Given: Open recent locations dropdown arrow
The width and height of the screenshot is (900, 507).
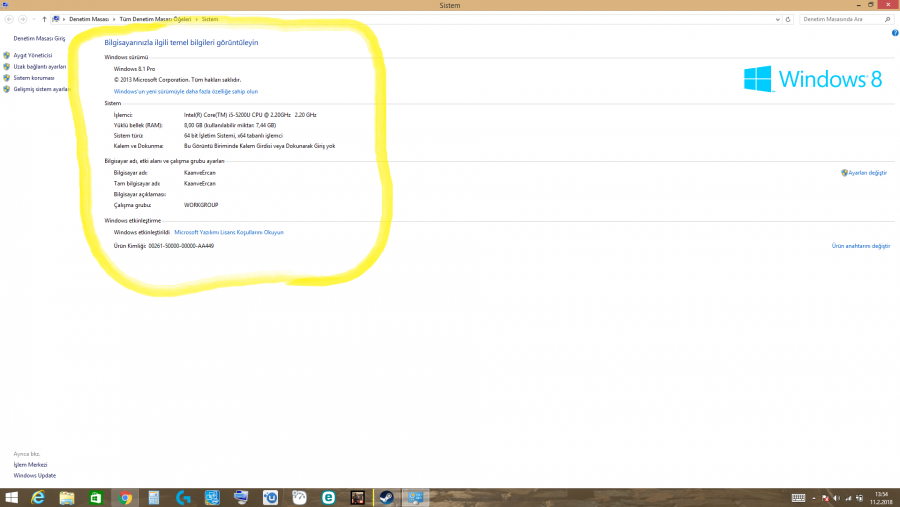Looking at the screenshot, I should click(x=34, y=20).
